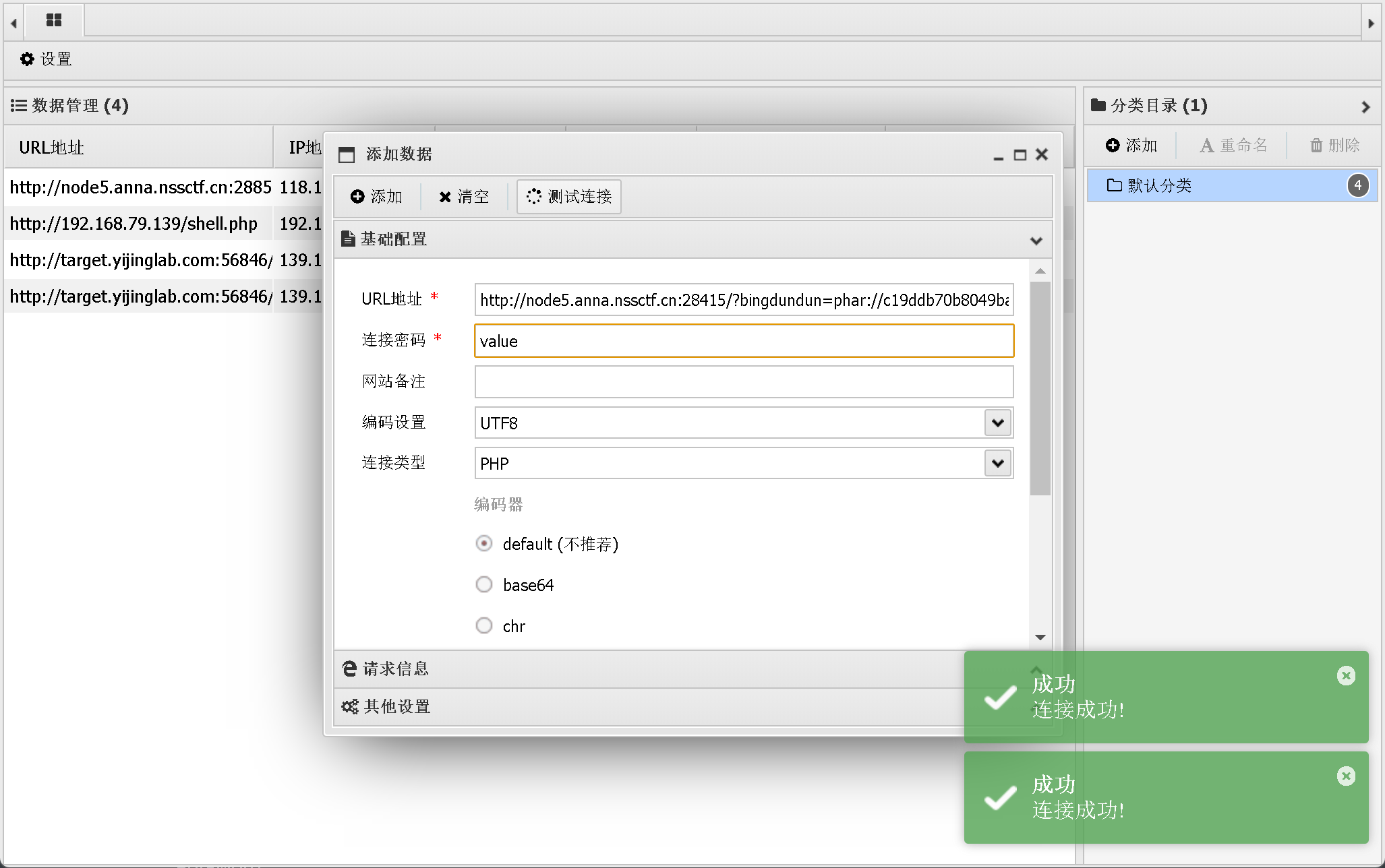Click 添加 plus button in dialog toolbar
The width and height of the screenshot is (1385, 868).
point(376,197)
